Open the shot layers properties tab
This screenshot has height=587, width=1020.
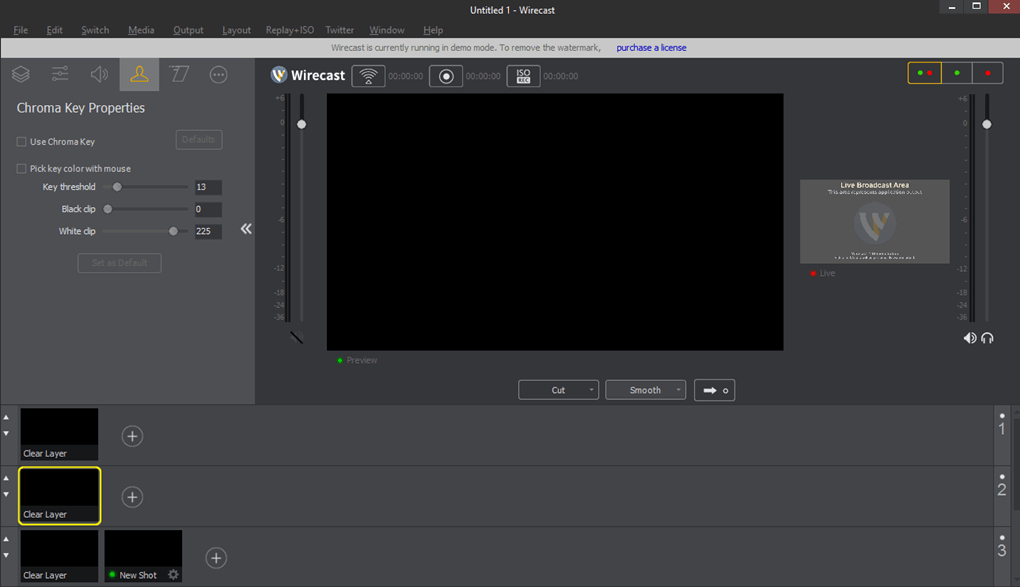[21, 75]
